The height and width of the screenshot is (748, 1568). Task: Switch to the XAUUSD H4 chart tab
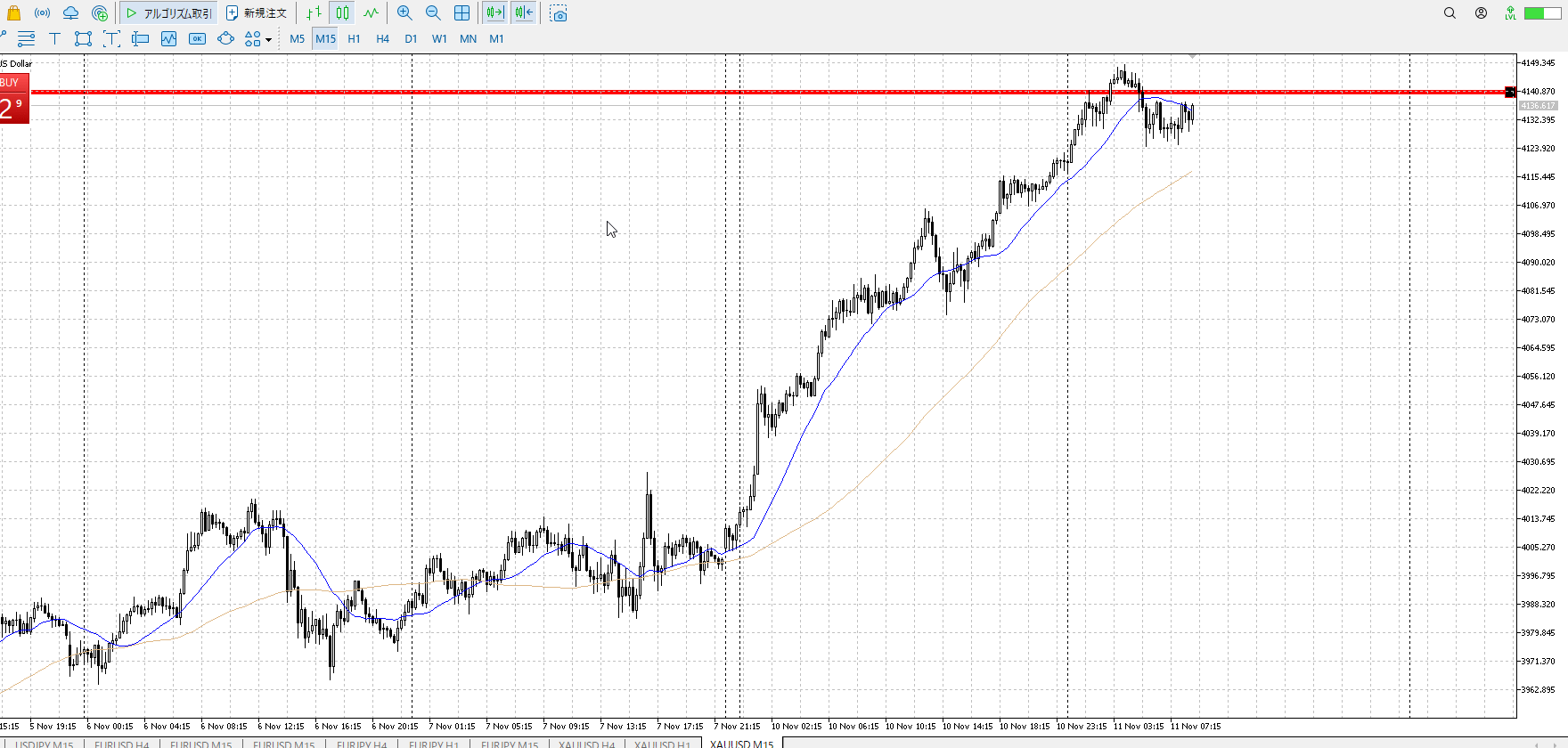tap(586, 744)
